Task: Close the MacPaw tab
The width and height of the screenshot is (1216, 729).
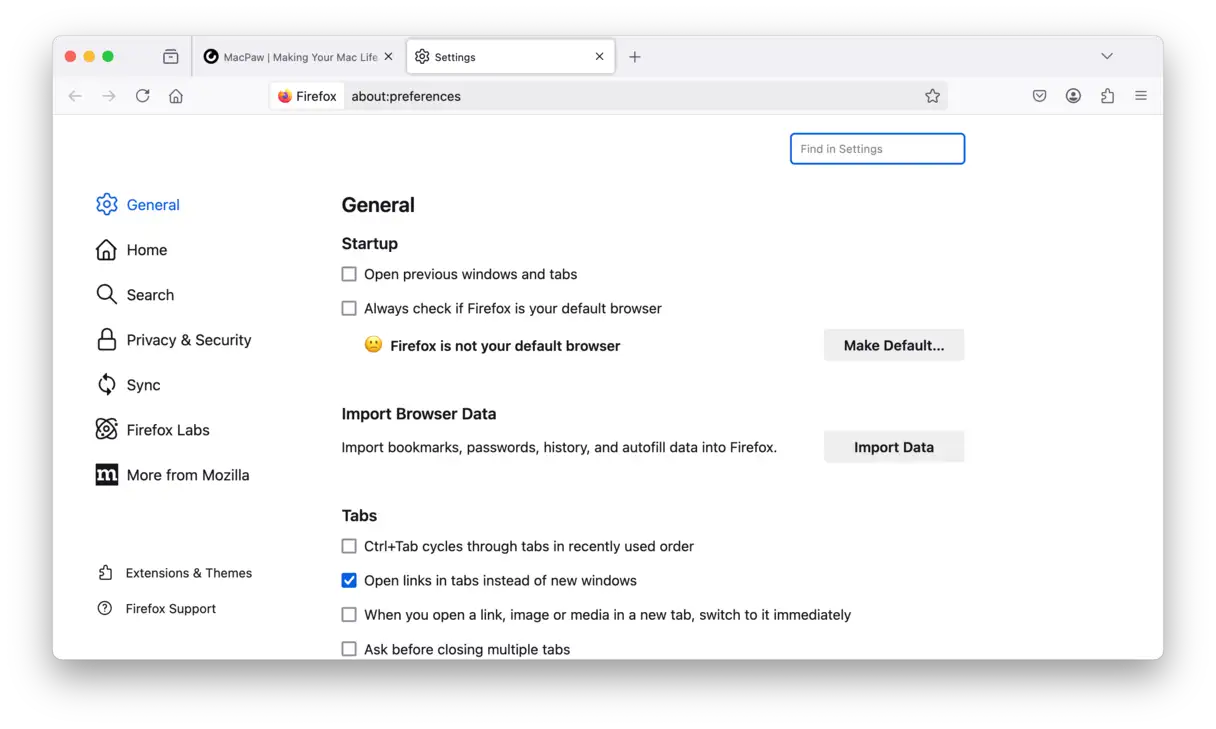Action: [x=389, y=57]
